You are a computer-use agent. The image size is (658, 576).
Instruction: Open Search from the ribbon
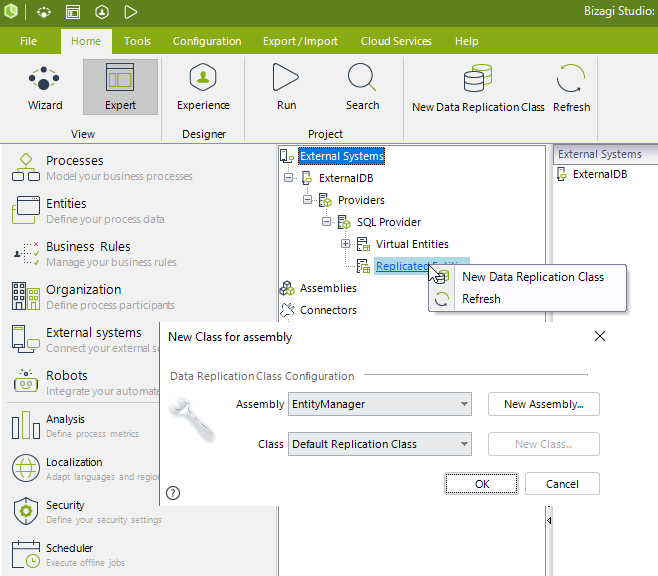[x=362, y=87]
